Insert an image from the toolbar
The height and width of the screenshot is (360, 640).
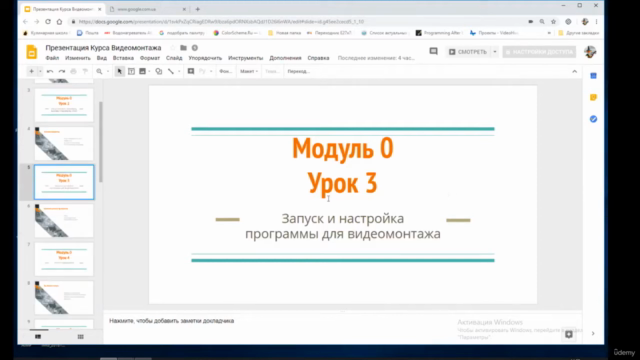pos(142,71)
